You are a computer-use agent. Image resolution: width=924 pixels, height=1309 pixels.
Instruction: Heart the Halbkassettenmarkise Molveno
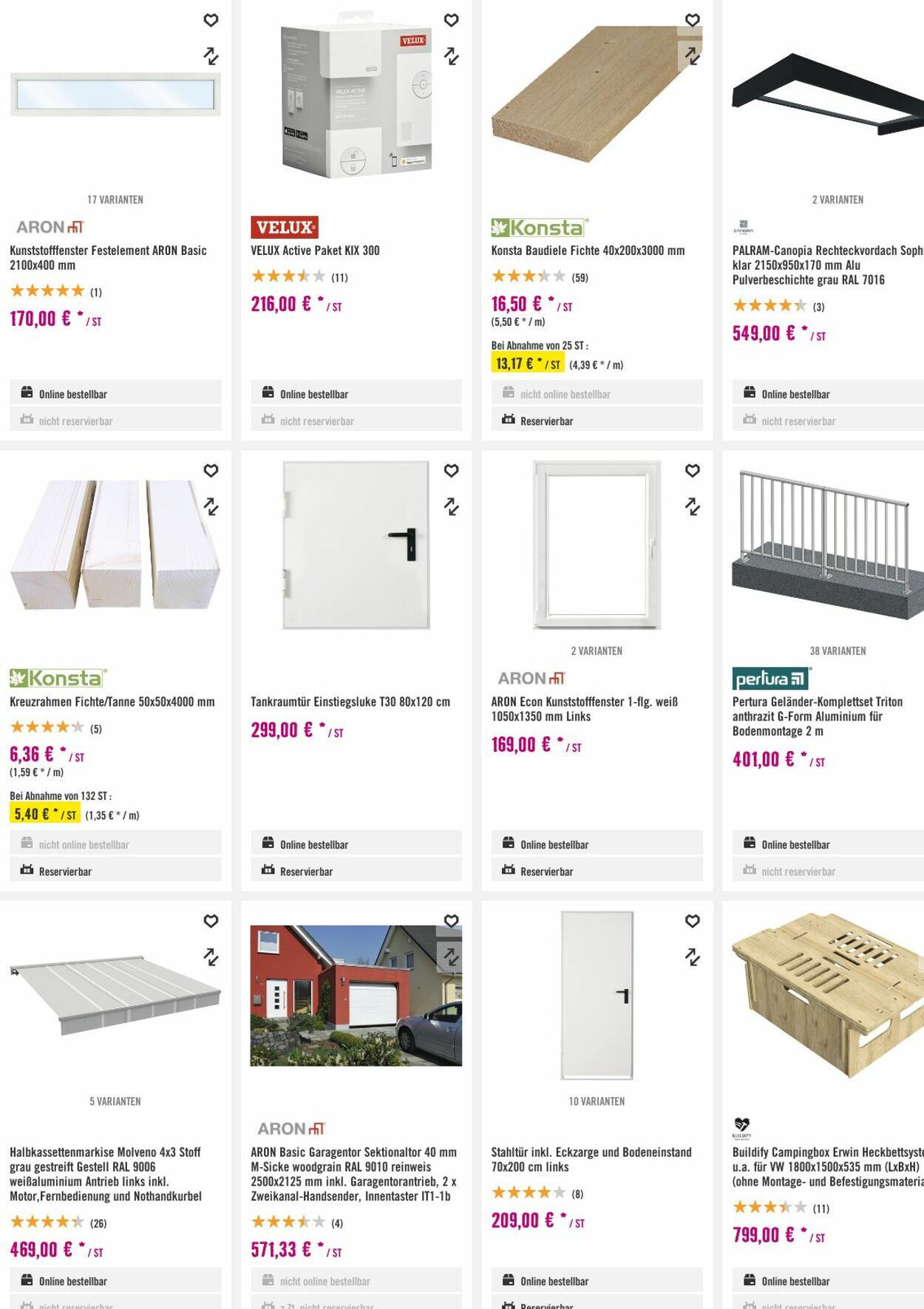[211, 921]
